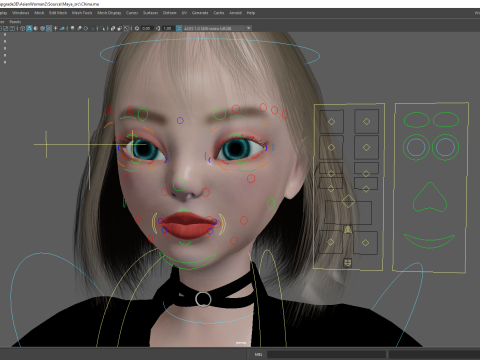
Task: Select green right eyebrow oval in face picker
Action: tap(446, 119)
